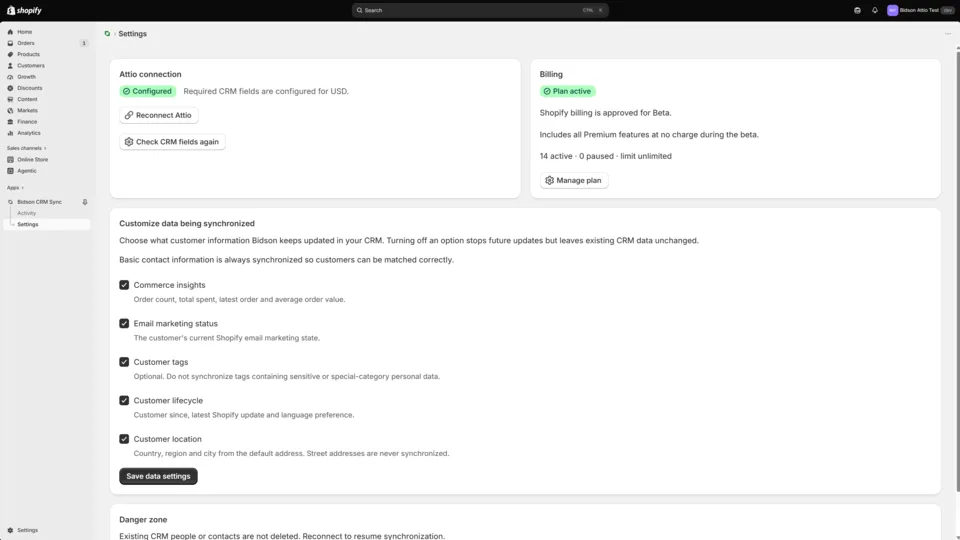The image size is (960, 540).
Task: Click the Shopify logo in the top bar
Action: coord(24,10)
